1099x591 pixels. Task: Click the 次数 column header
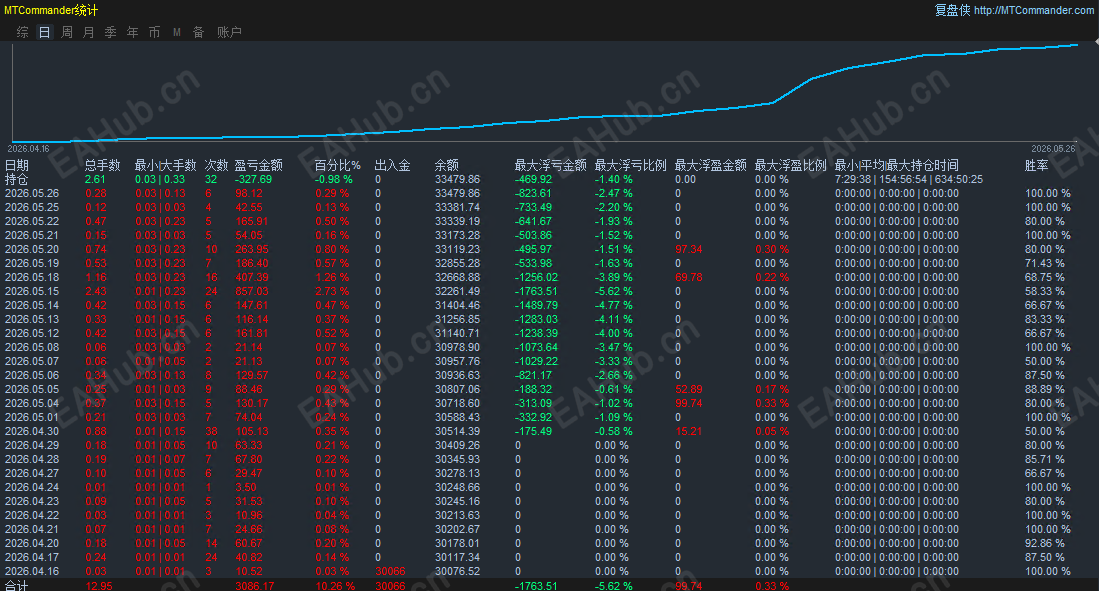coord(217,165)
